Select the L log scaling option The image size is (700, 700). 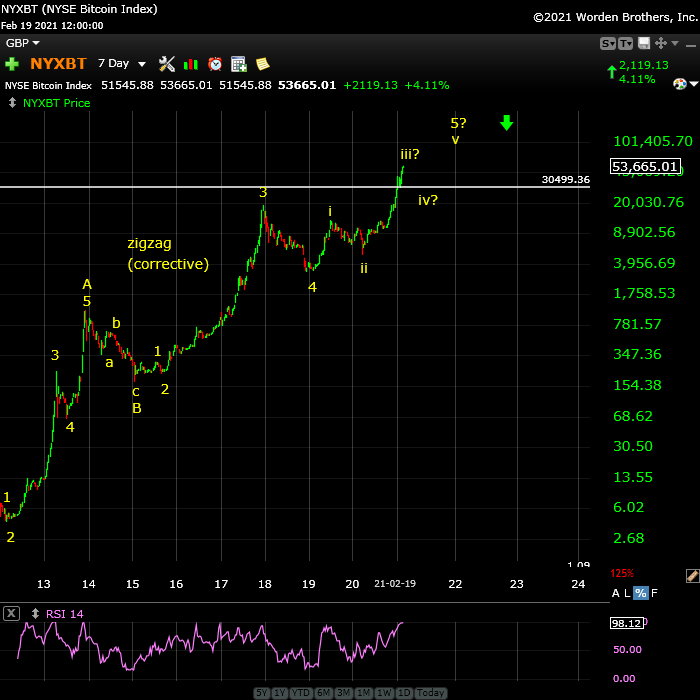point(627,593)
